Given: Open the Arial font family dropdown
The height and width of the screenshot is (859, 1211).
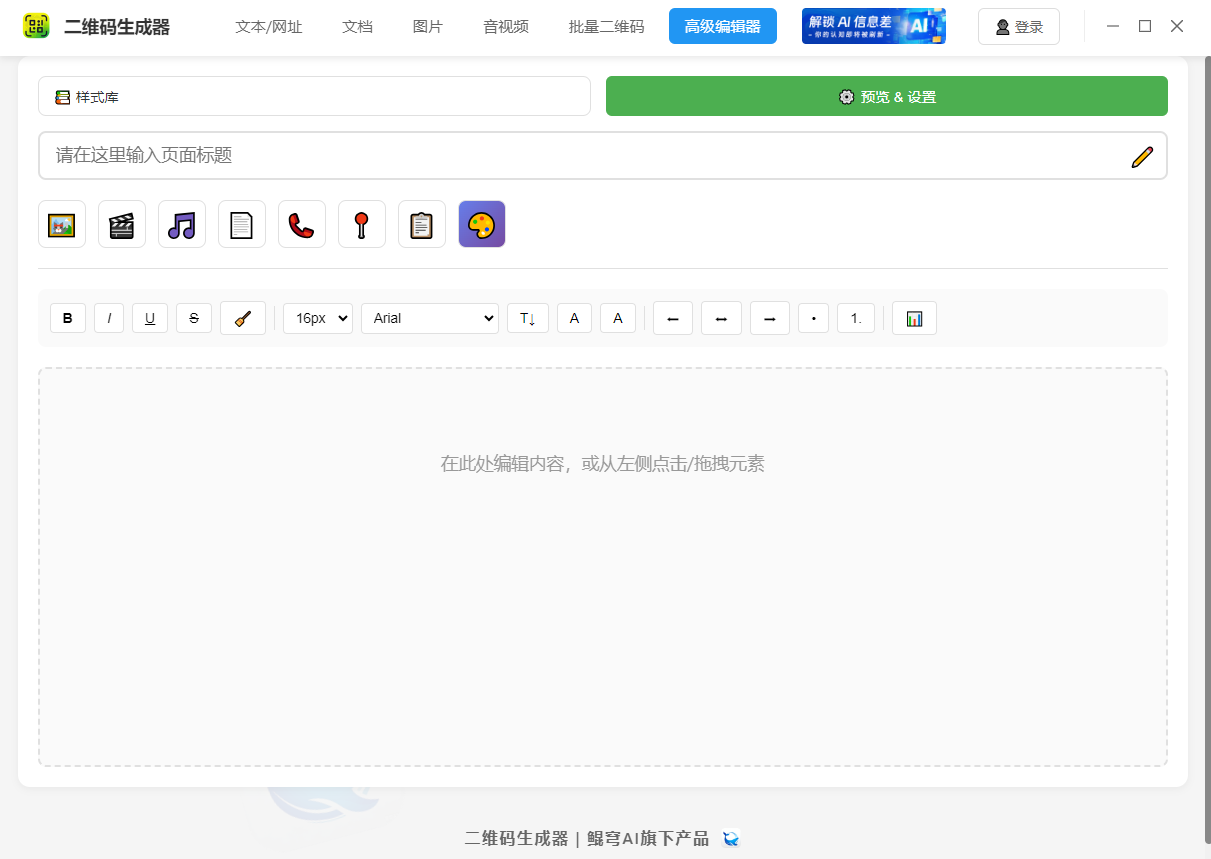Looking at the screenshot, I should coord(430,317).
